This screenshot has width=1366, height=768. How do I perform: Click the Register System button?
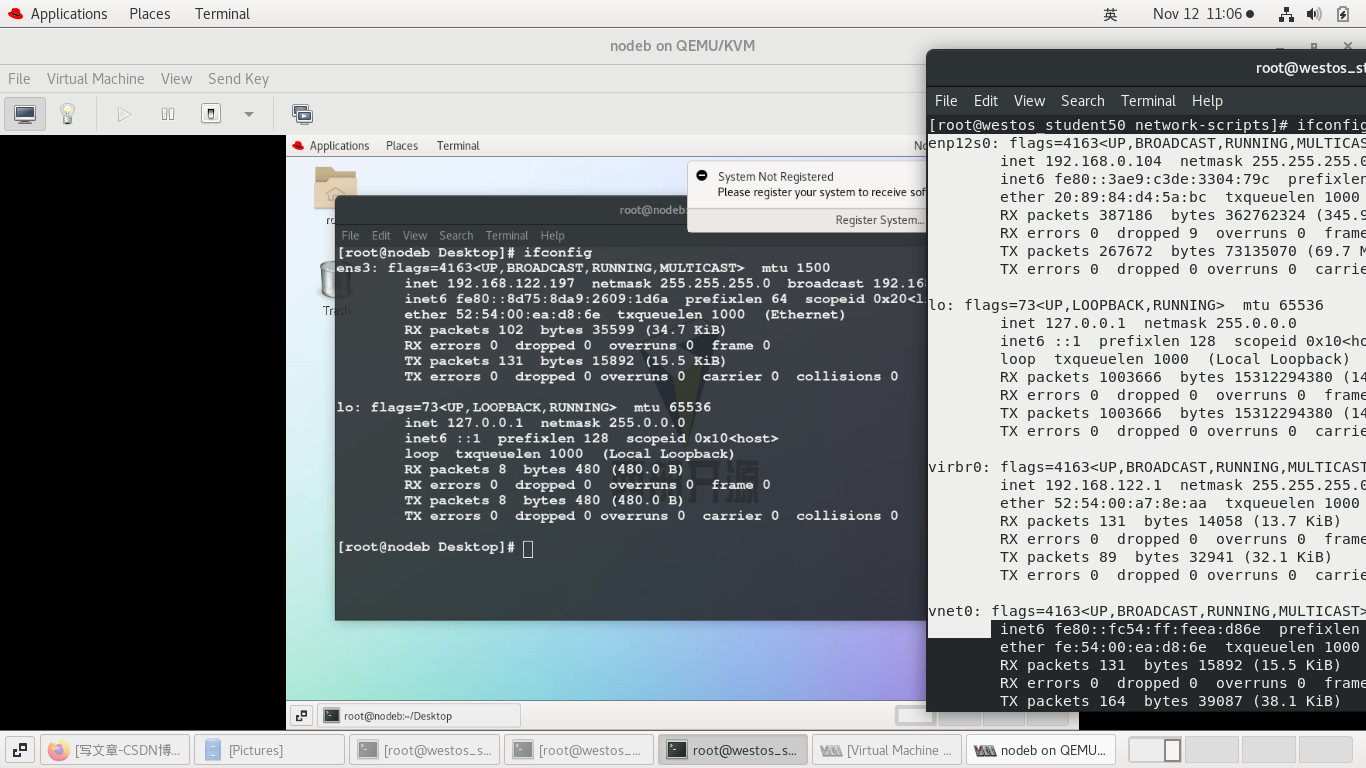pos(880,219)
